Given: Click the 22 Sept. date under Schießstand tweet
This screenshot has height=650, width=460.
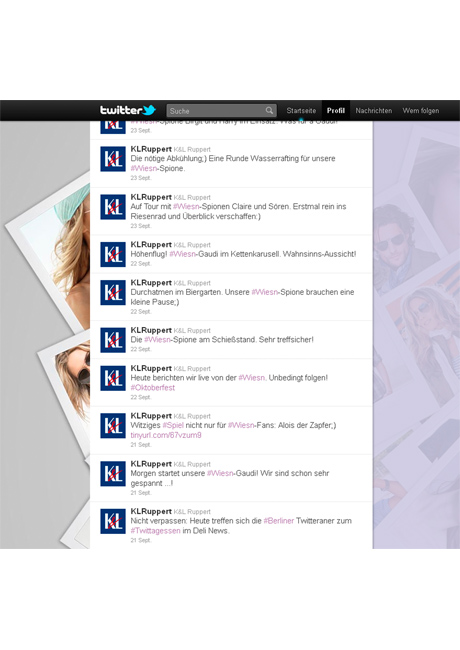Looking at the screenshot, I should click(x=141, y=349).
